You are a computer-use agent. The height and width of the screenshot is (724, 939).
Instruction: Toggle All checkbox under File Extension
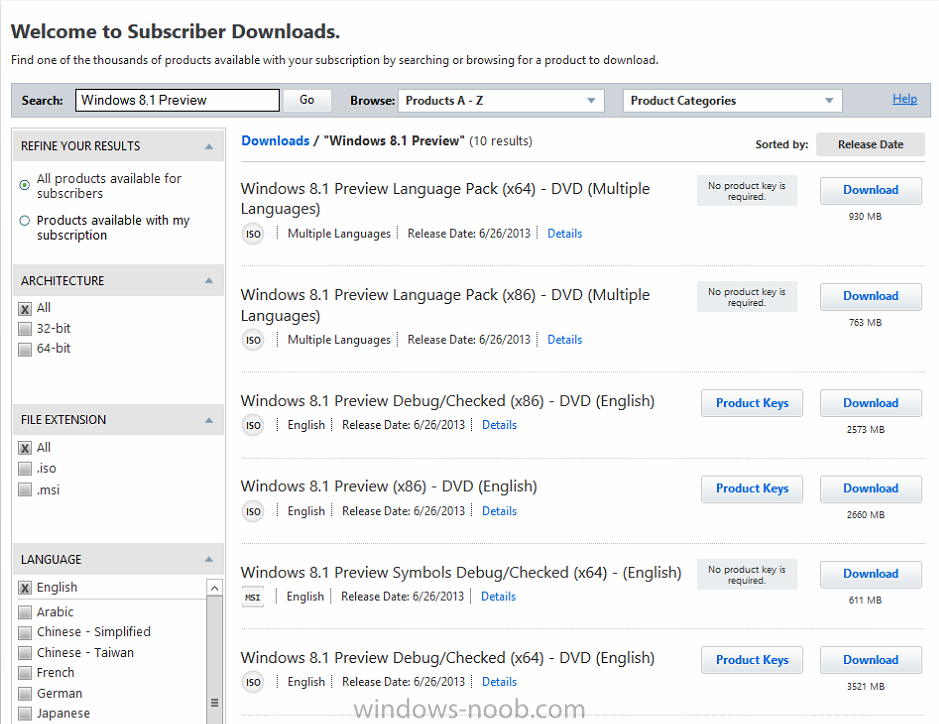click(25, 448)
